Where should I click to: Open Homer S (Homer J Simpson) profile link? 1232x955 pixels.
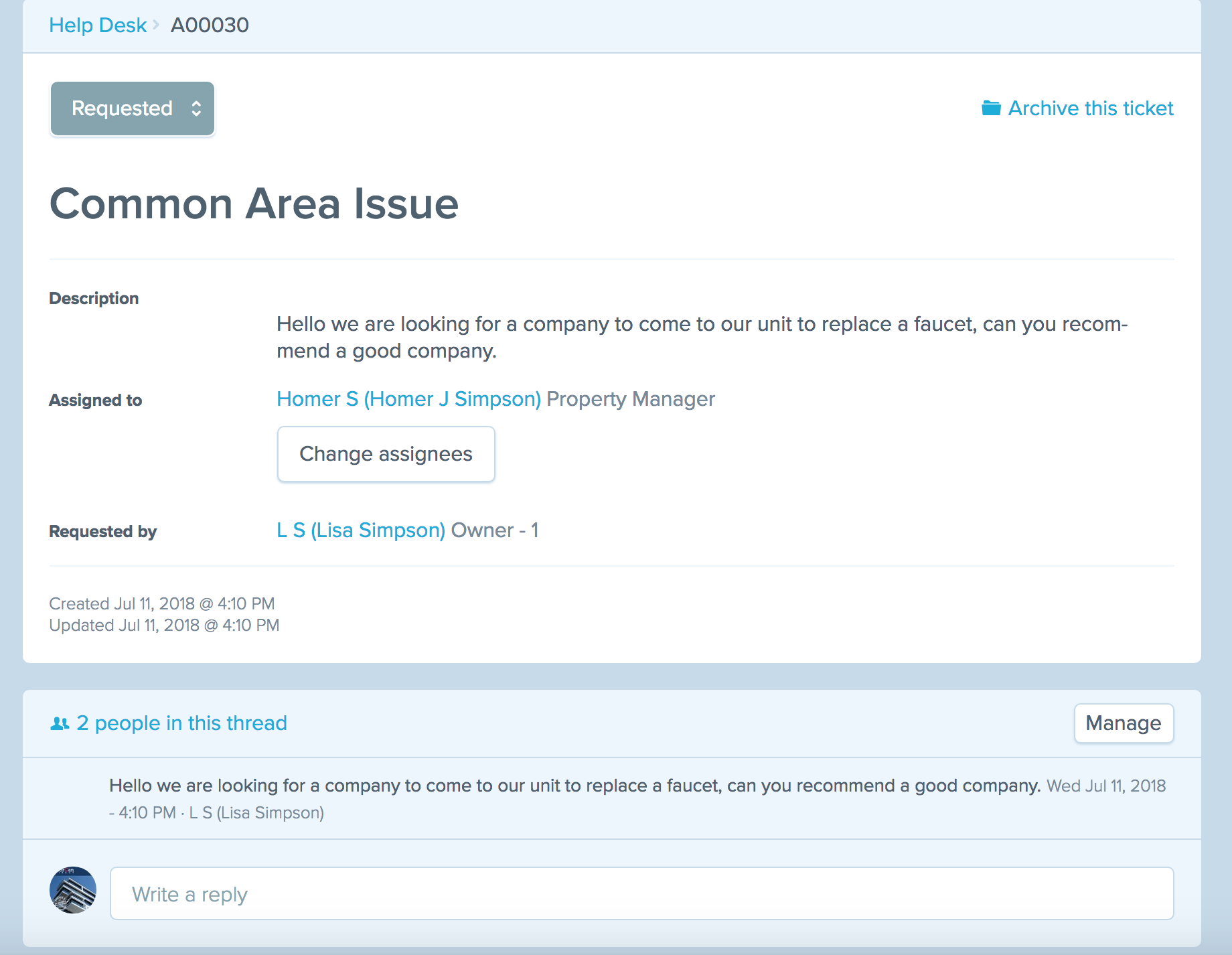tap(408, 399)
